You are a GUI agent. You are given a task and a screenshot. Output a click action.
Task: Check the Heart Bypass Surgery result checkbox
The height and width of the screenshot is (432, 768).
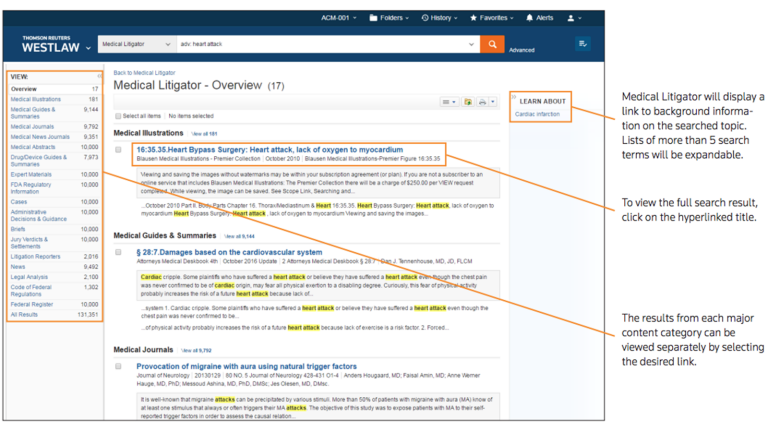[x=118, y=150]
